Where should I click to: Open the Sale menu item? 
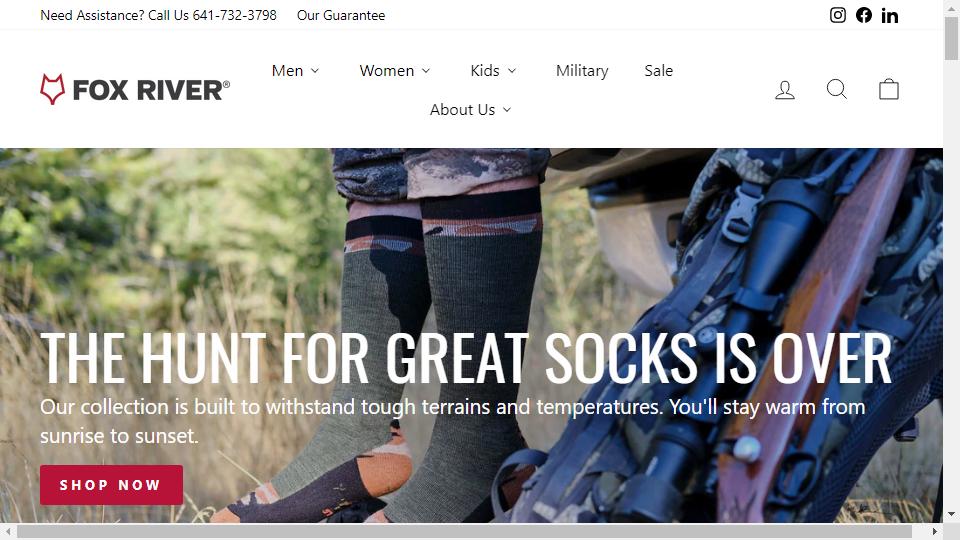tap(658, 70)
